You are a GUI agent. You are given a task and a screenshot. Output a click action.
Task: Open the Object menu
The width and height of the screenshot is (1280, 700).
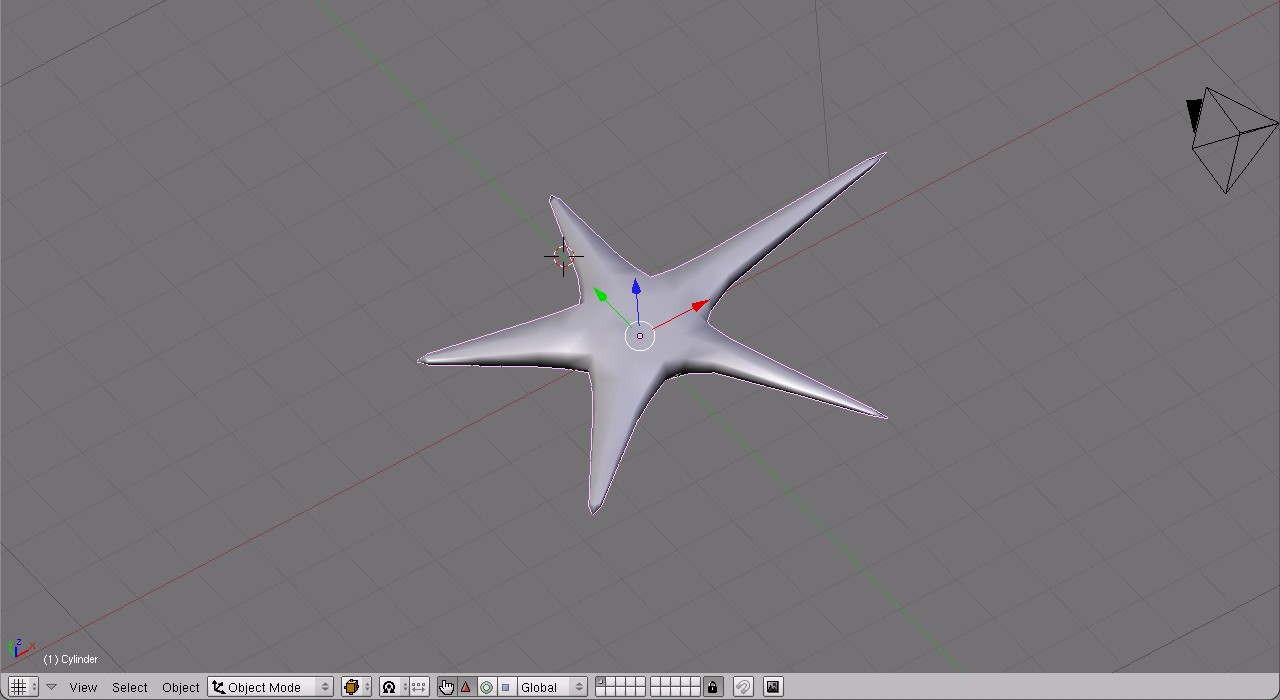(x=181, y=687)
